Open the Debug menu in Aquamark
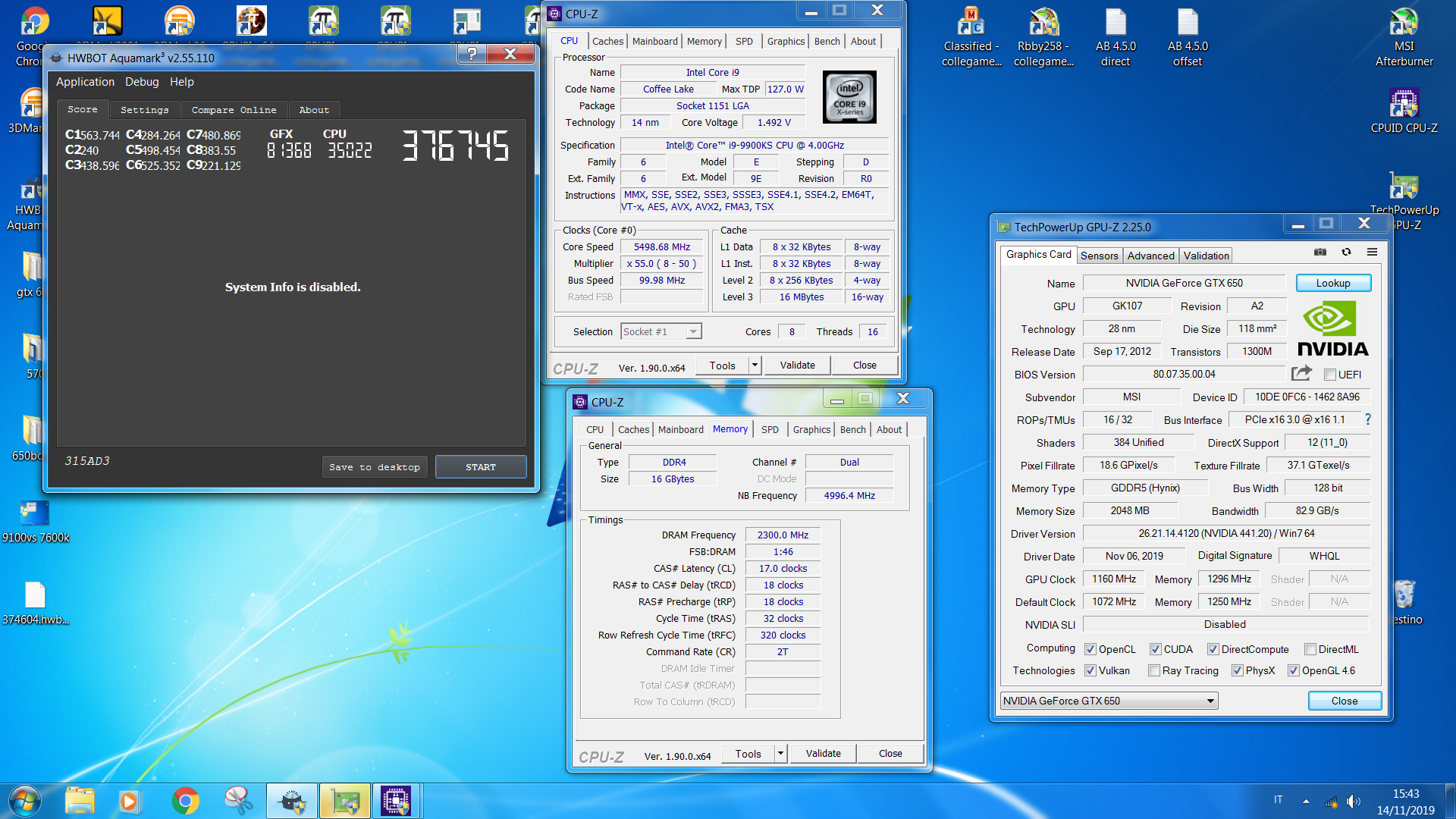Image resolution: width=1456 pixels, height=819 pixels. coord(142,82)
